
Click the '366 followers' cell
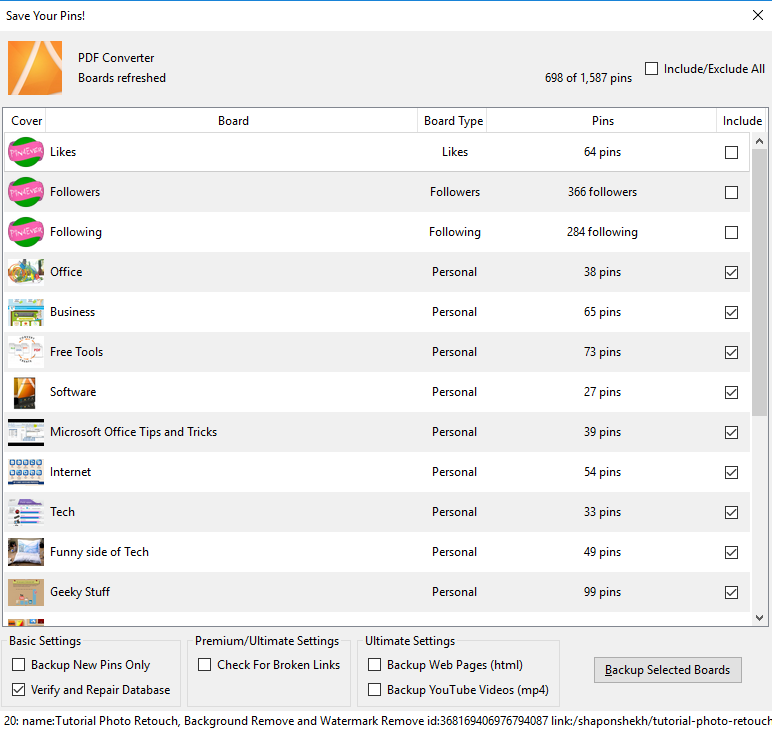(x=602, y=192)
